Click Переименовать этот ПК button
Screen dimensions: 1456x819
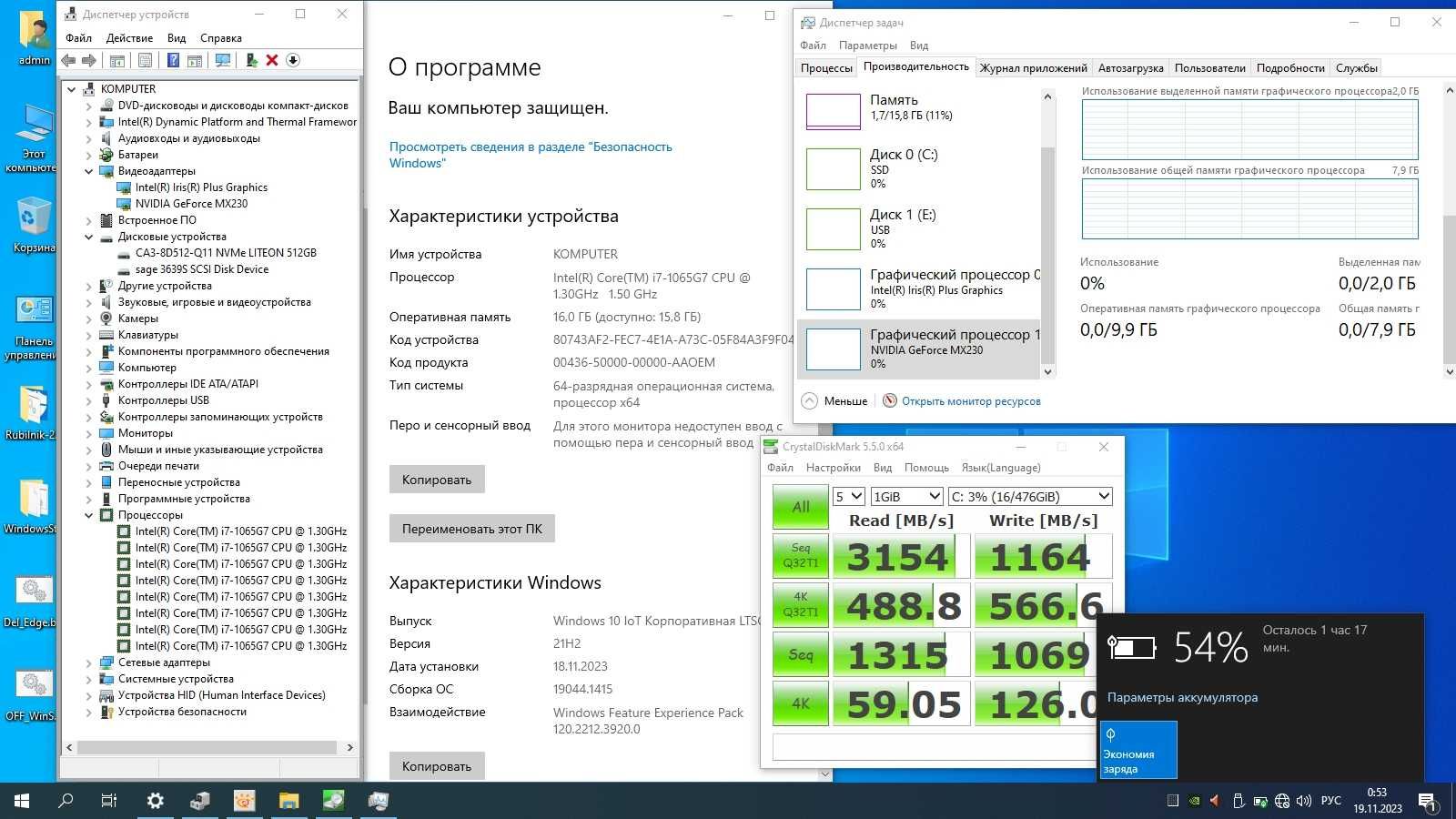point(472,529)
